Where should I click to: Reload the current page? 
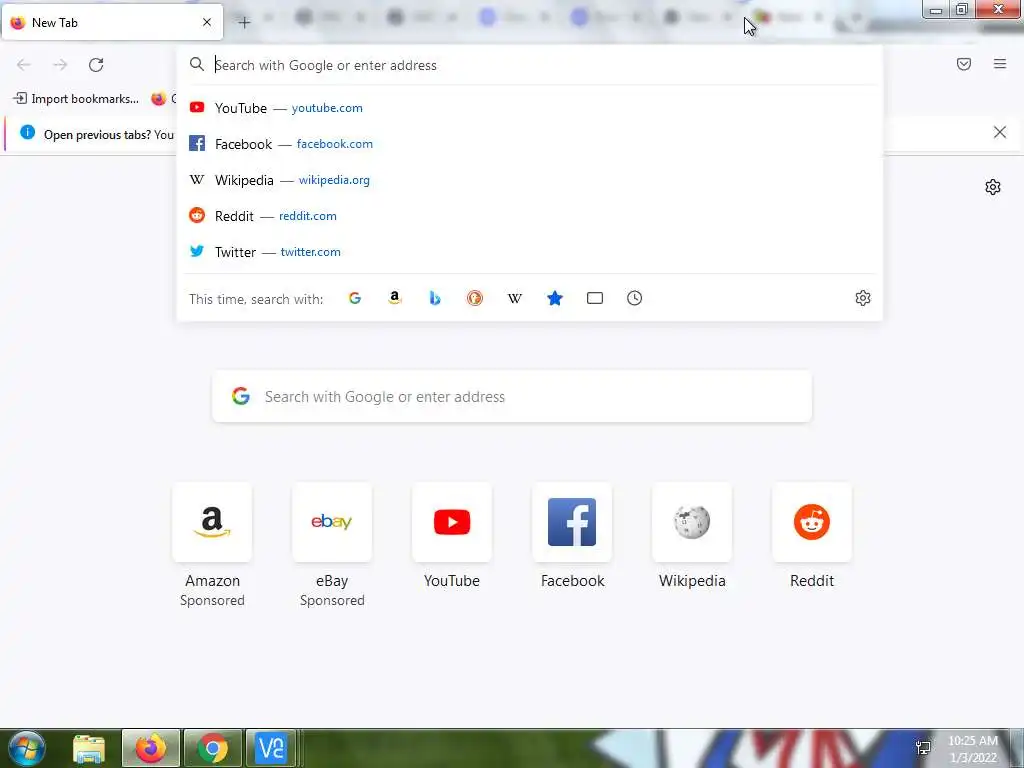coord(96,65)
